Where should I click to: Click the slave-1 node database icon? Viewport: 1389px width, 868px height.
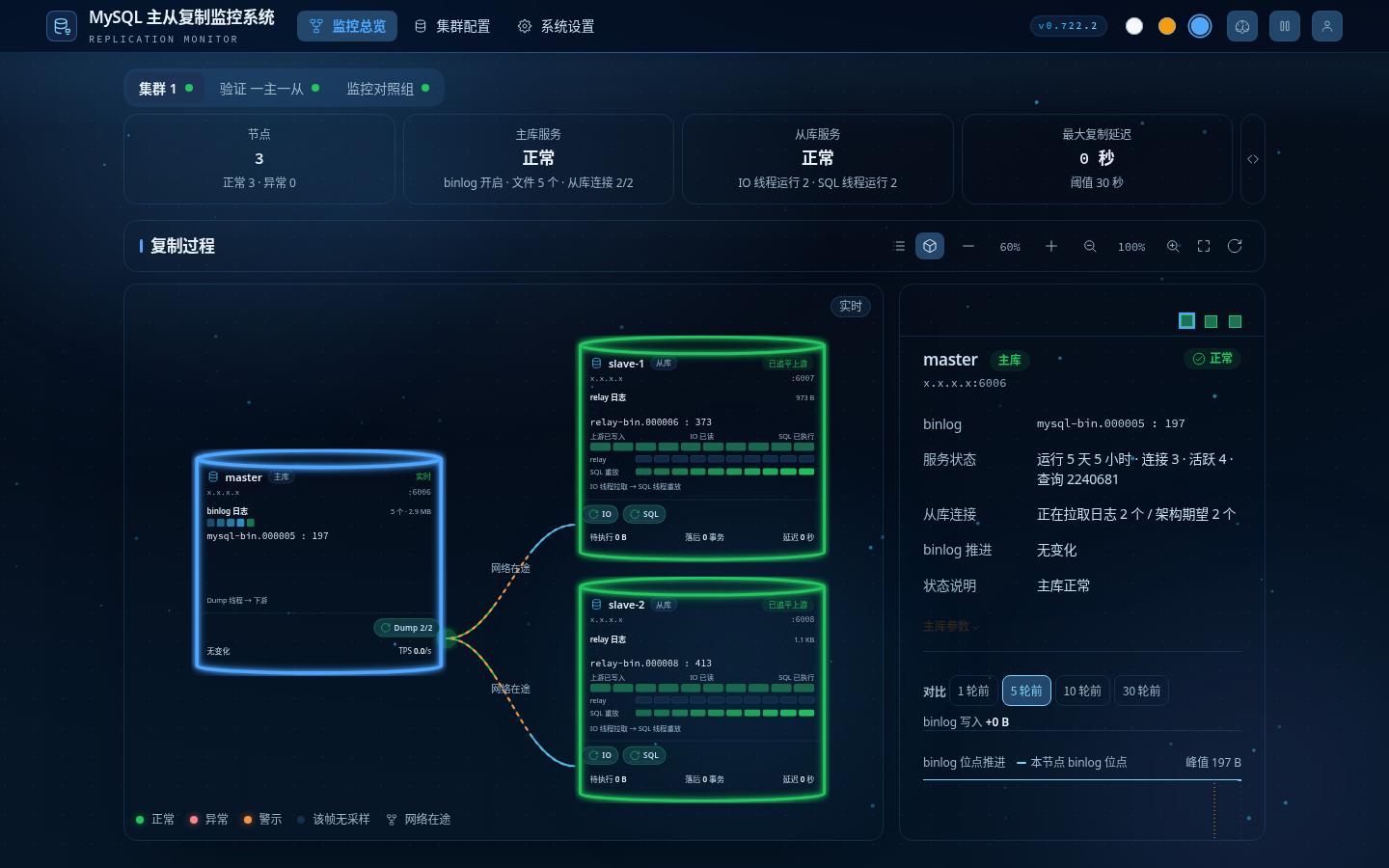[596, 364]
